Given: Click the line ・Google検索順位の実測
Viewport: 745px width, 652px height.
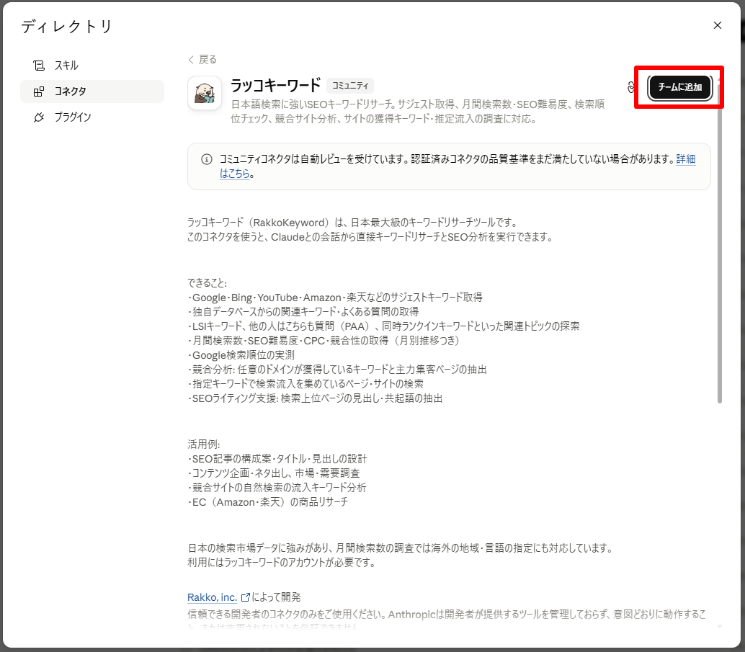Looking at the screenshot, I should click(x=241, y=355).
